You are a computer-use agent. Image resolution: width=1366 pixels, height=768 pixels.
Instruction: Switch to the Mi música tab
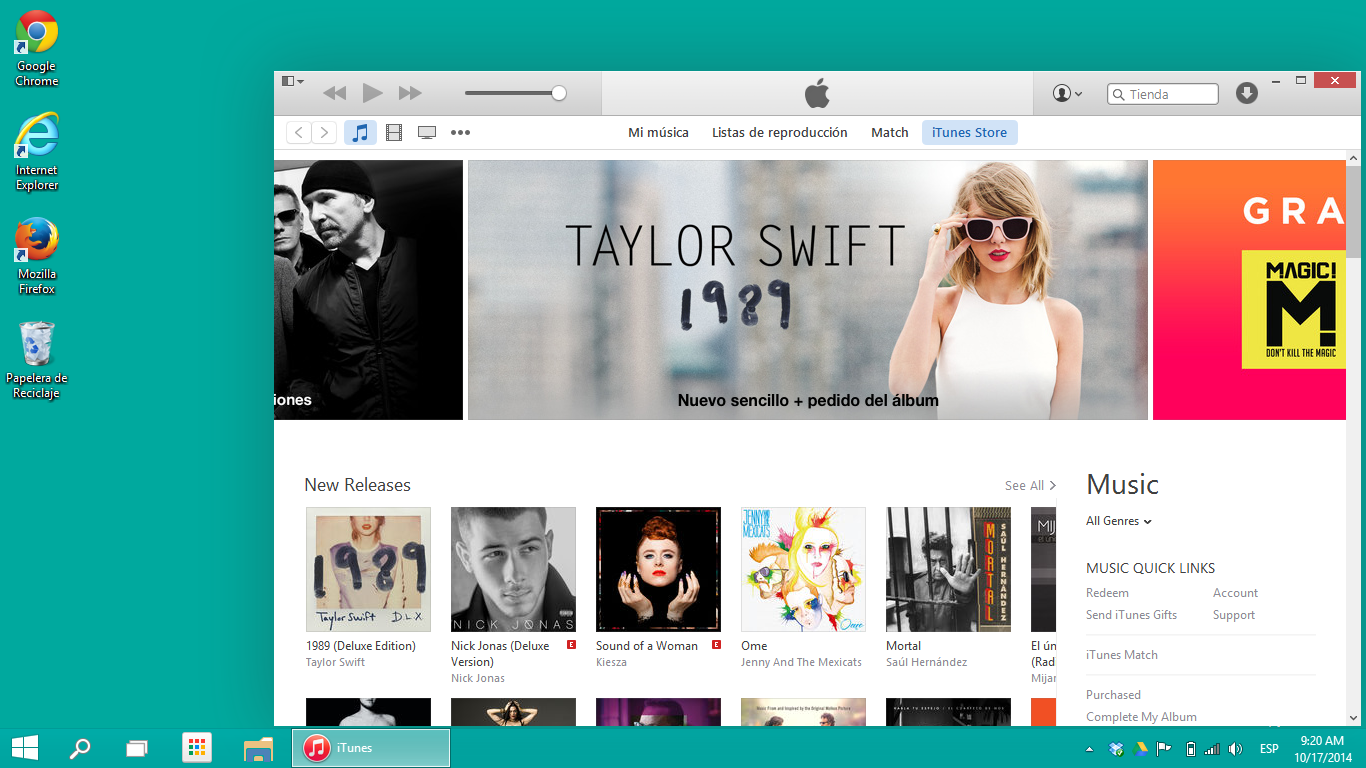(x=658, y=132)
